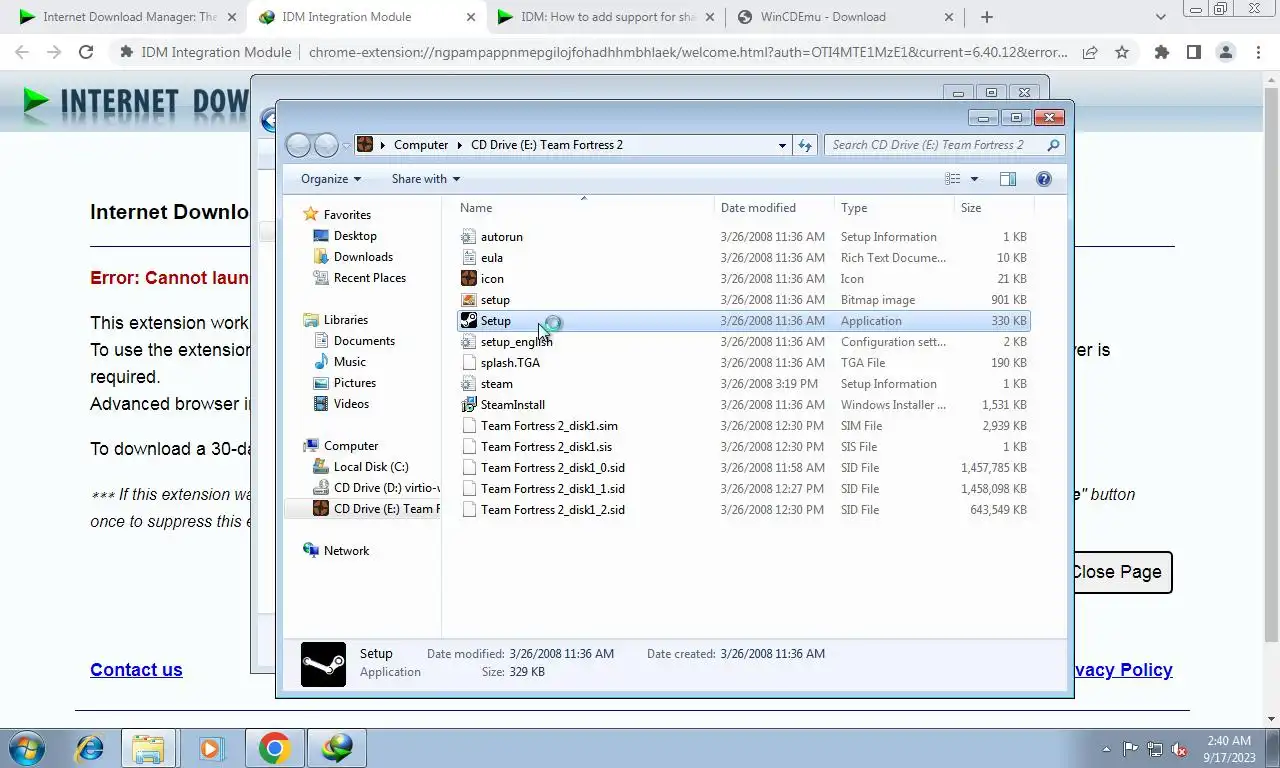1280x768 pixels.
Task: Select Team Fortress 2_disk1_2.sid file
Action: [743, 510]
